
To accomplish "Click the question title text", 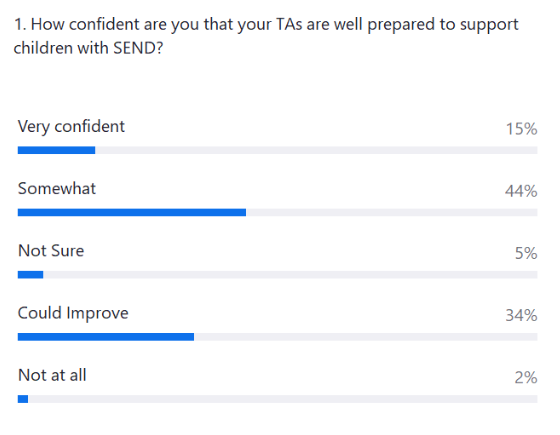I will point(266,36).
